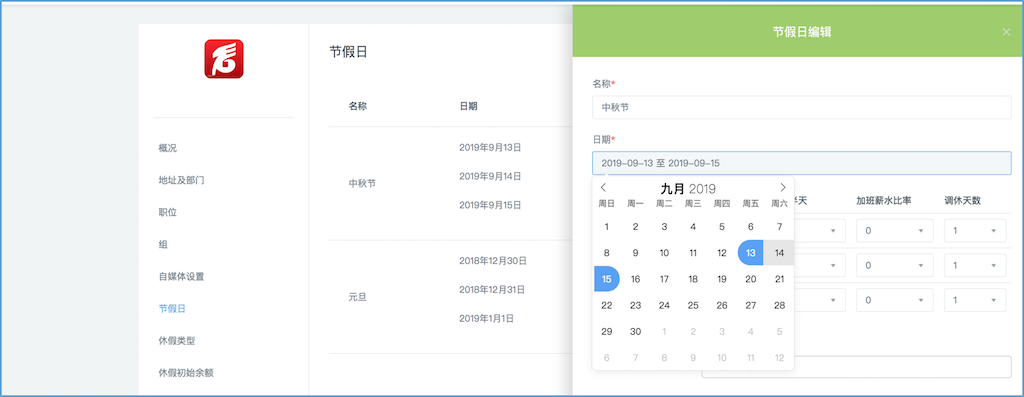Image resolution: width=1024 pixels, height=397 pixels.
Task: Close the 节假日编辑 panel
Action: [x=1006, y=31]
